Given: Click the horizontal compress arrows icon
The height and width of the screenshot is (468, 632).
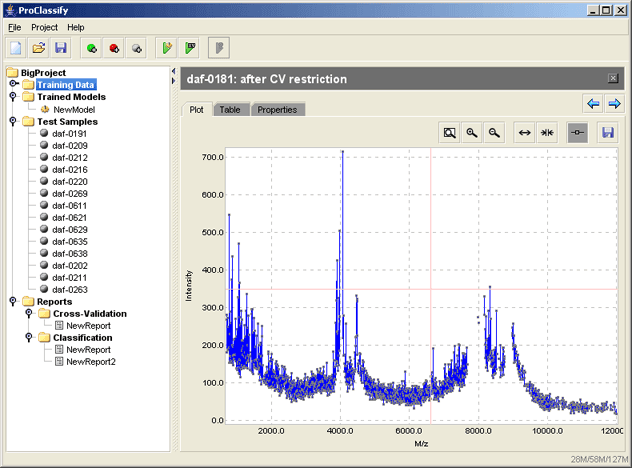Looking at the screenshot, I should (547, 133).
